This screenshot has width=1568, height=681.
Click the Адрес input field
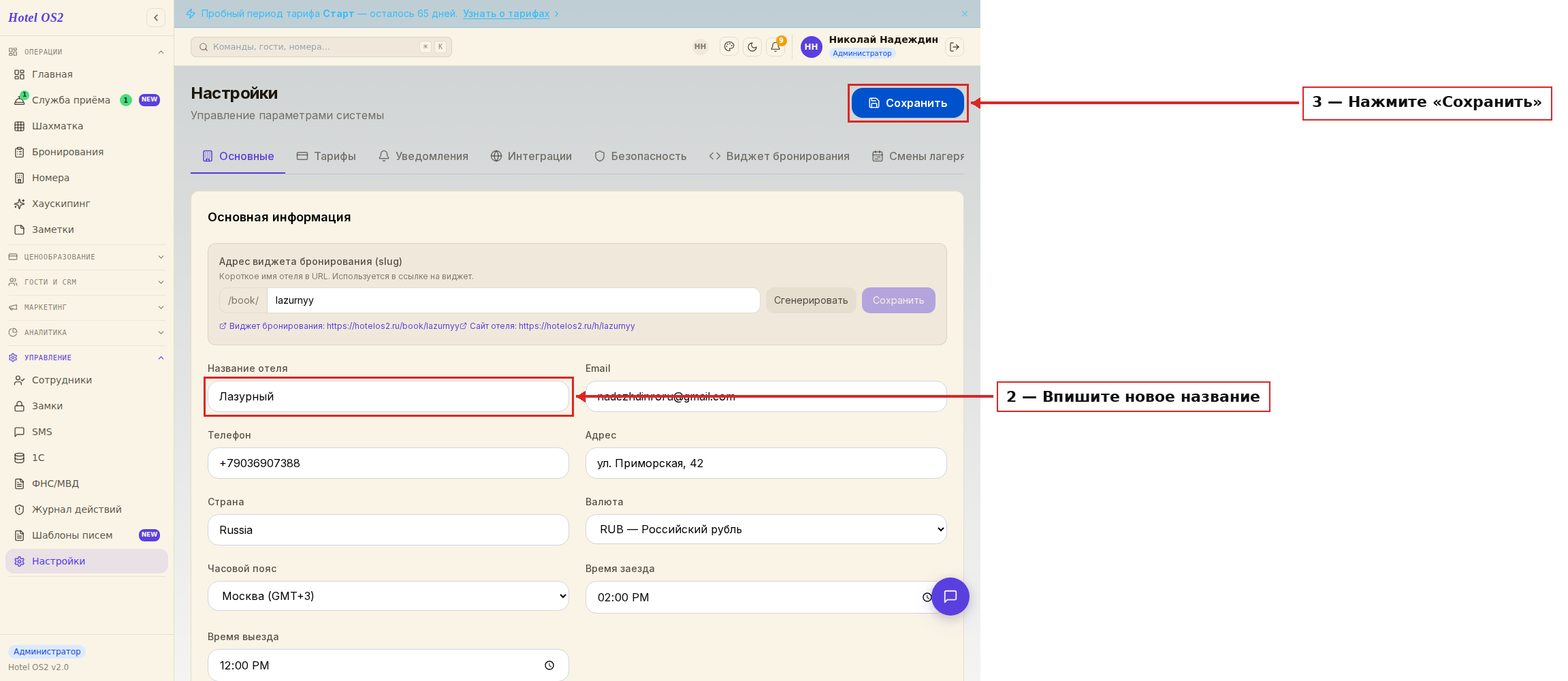click(x=766, y=463)
